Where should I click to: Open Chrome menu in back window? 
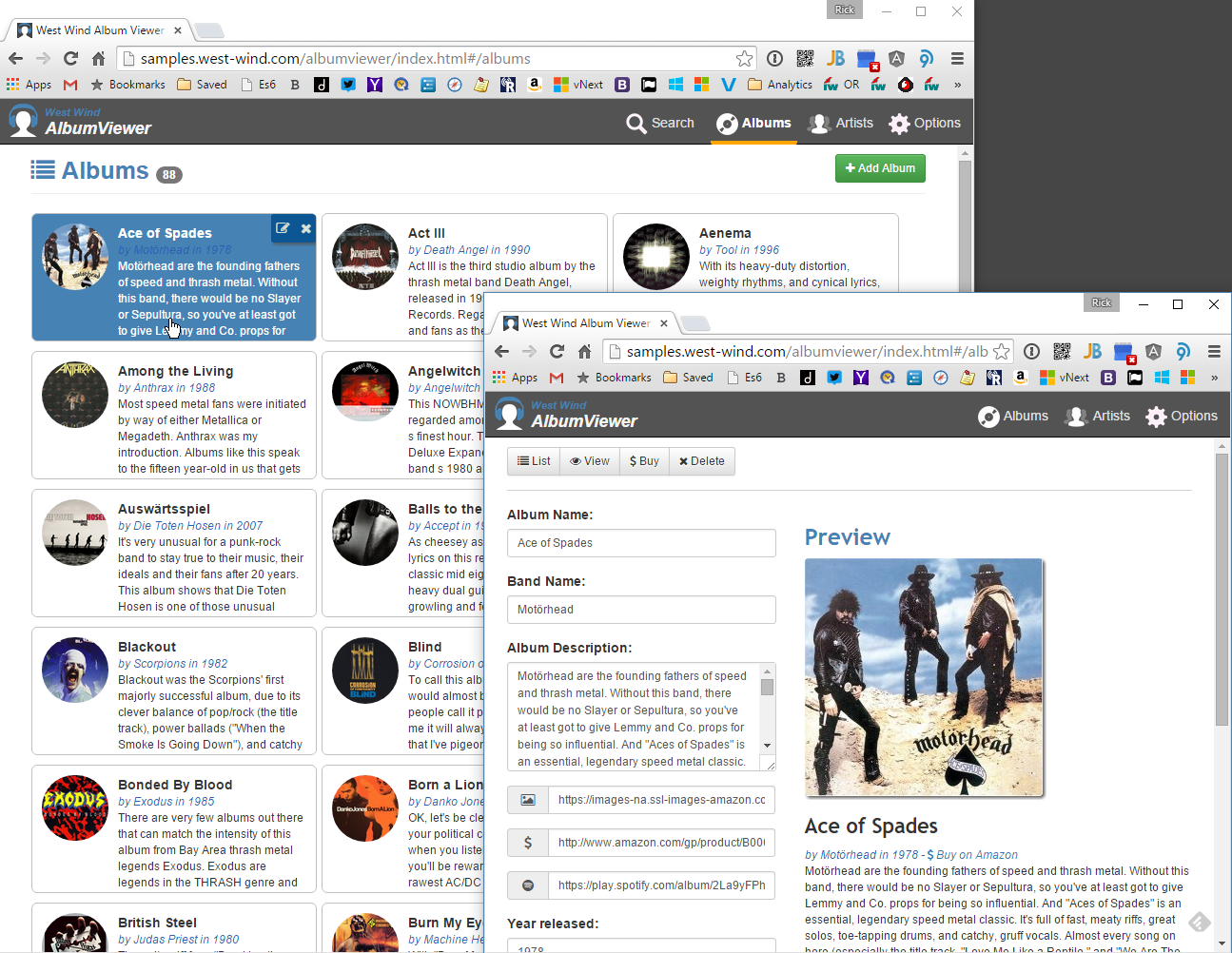957,59
